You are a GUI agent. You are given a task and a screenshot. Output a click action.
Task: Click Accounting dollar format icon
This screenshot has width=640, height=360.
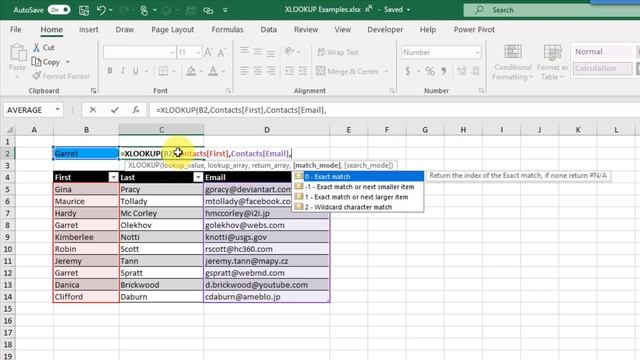point(408,71)
